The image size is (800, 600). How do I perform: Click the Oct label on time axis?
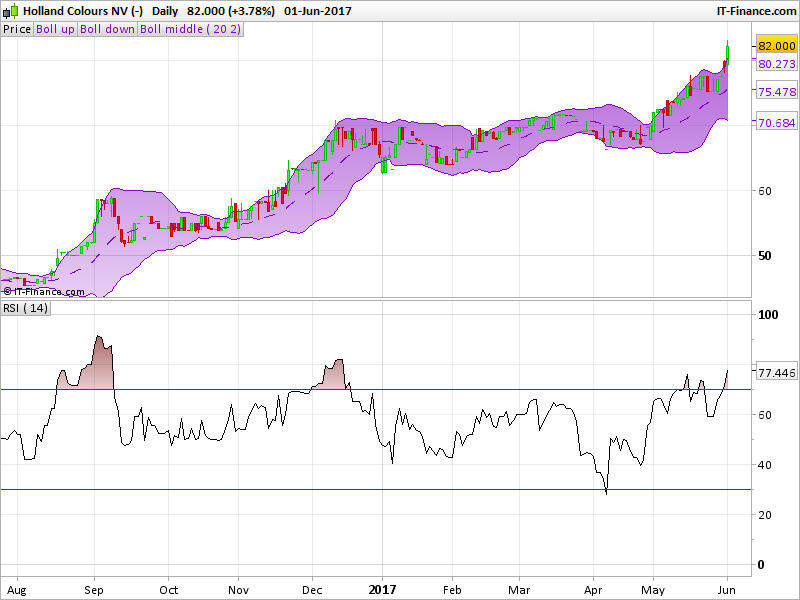(x=168, y=590)
